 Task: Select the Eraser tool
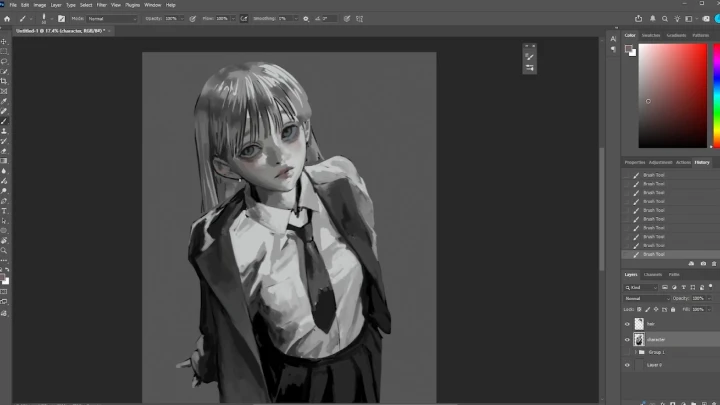[4, 151]
